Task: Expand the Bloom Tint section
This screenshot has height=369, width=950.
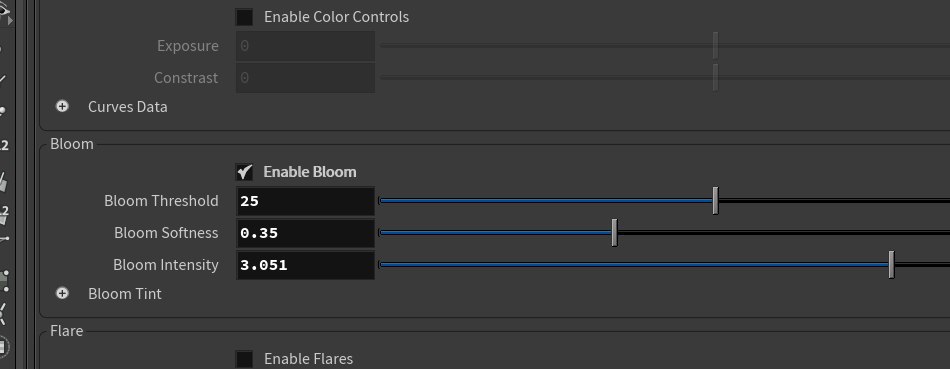Action: point(62,293)
